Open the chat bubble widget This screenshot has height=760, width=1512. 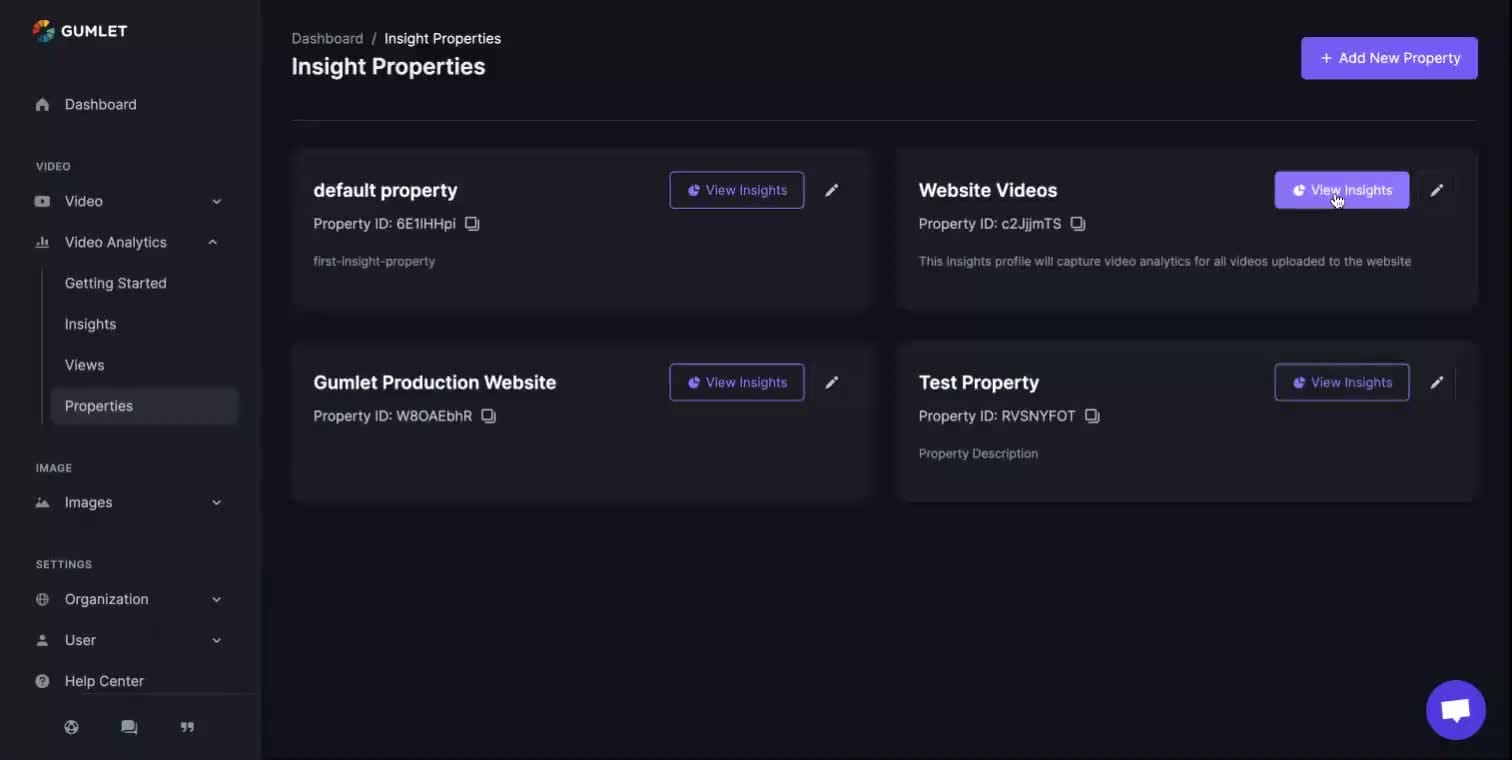[x=1455, y=710]
